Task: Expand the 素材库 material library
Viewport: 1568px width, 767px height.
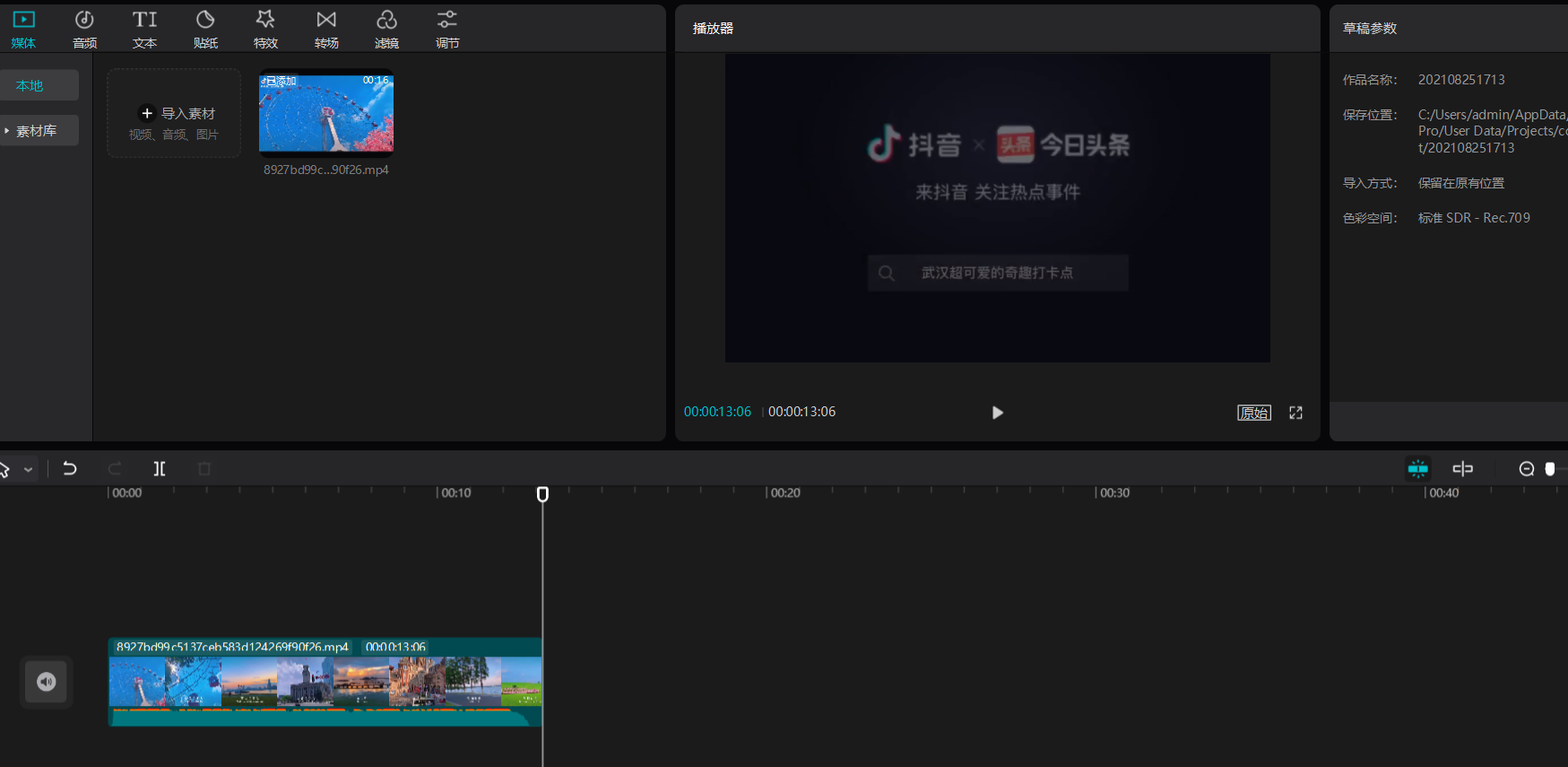Action: tap(39, 130)
